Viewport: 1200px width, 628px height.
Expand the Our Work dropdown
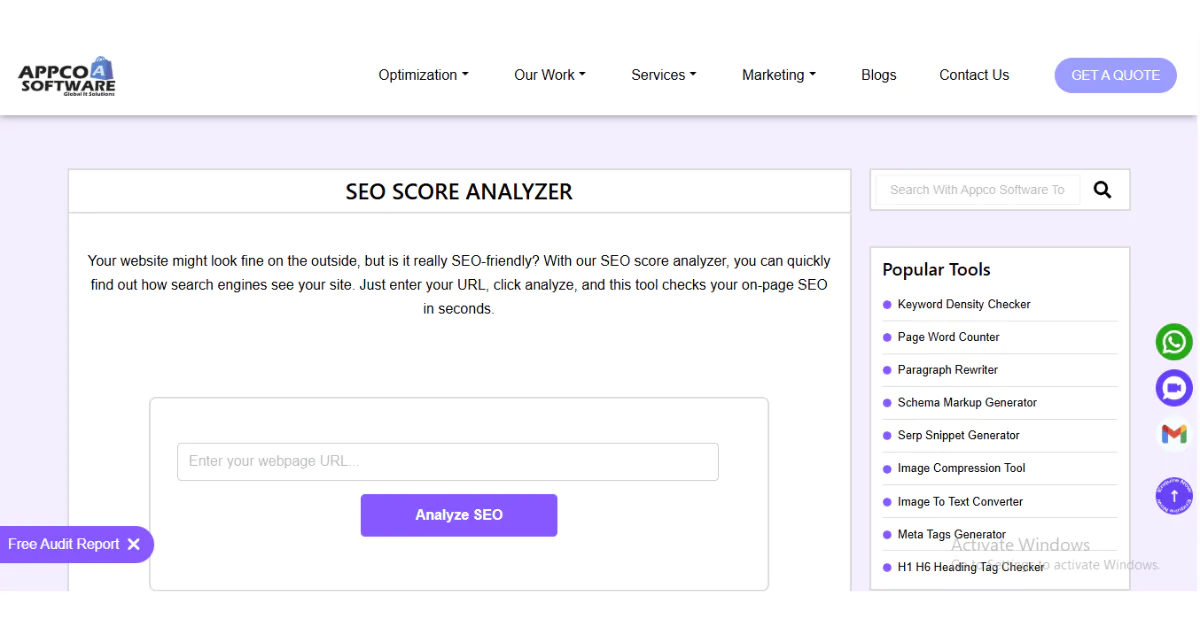pos(549,75)
